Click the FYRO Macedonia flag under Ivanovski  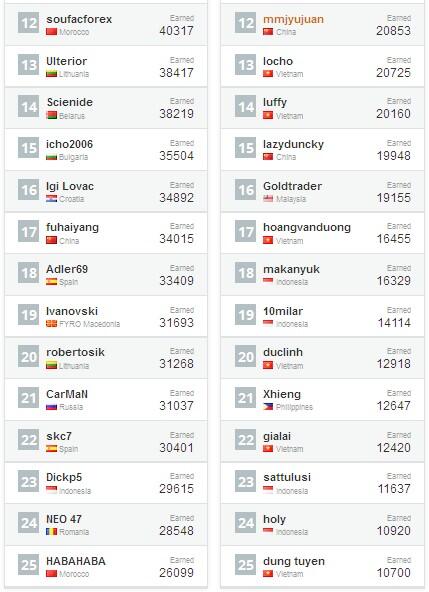tap(51, 324)
